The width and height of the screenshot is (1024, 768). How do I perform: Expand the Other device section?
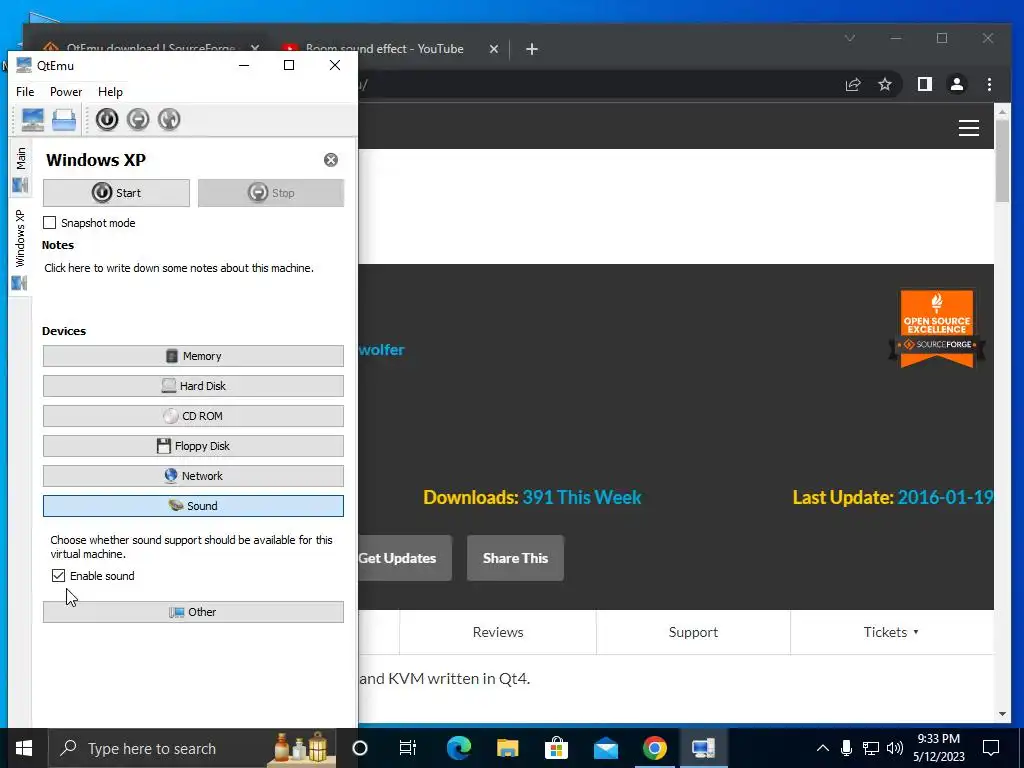tap(193, 612)
